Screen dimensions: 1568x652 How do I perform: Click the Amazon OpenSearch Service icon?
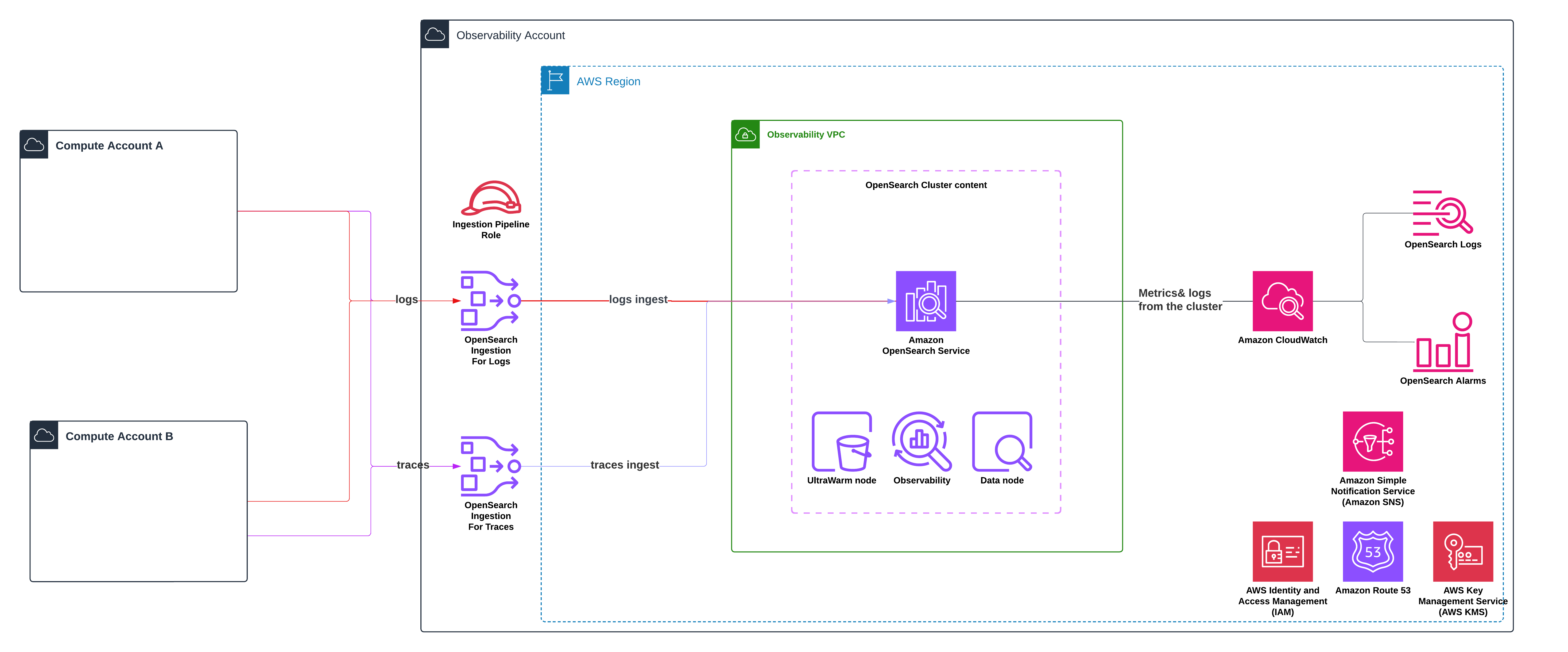click(x=925, y=301)
